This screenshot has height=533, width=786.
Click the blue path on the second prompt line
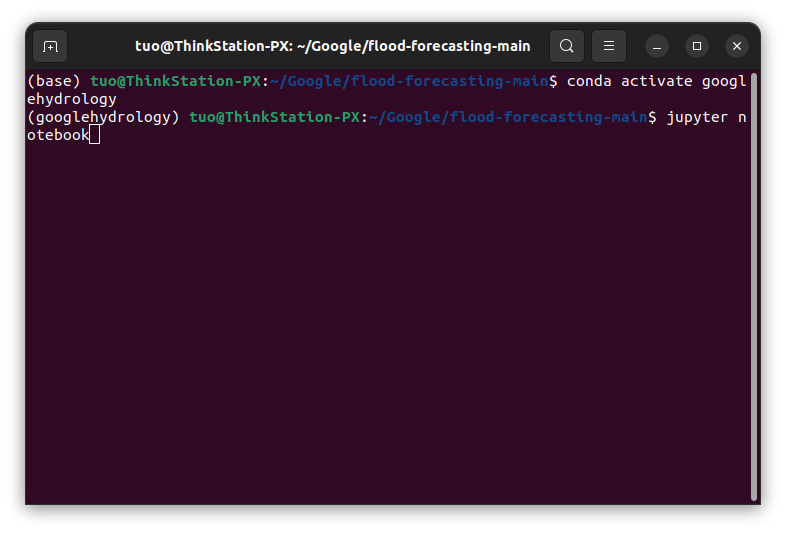pos(508,117)
